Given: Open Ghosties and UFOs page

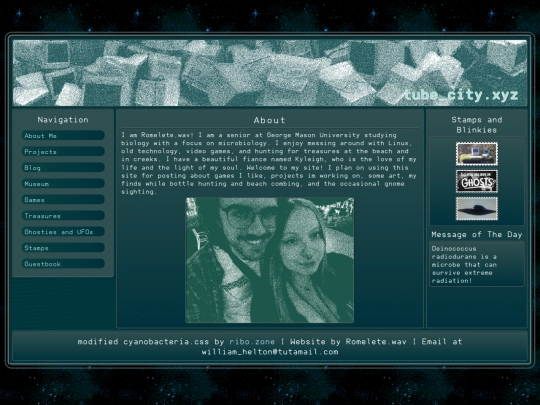Looking at the screenshot, I should point(63,232).
